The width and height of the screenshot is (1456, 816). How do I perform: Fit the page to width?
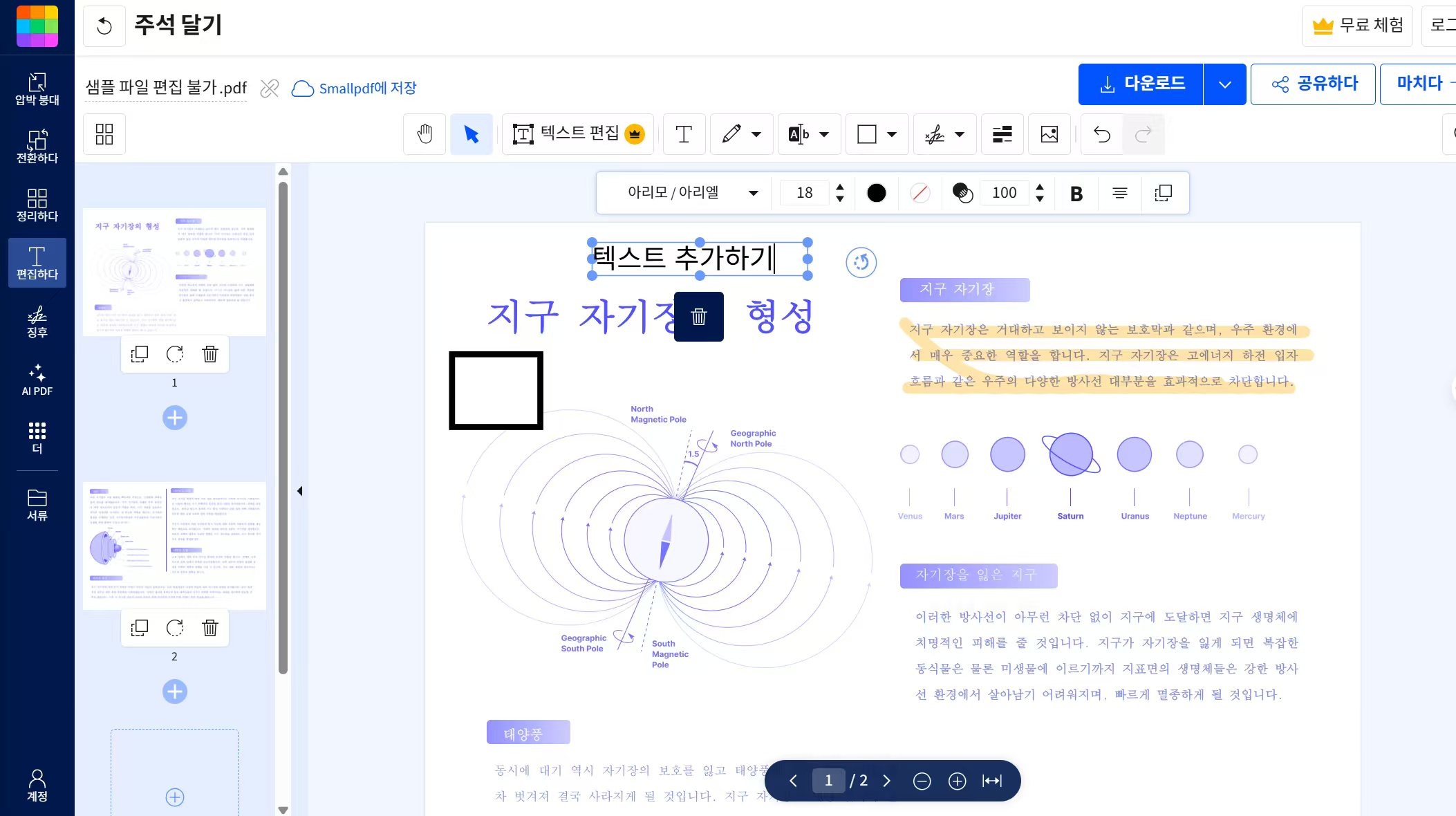pyautogui.click(x=992, y=781)
